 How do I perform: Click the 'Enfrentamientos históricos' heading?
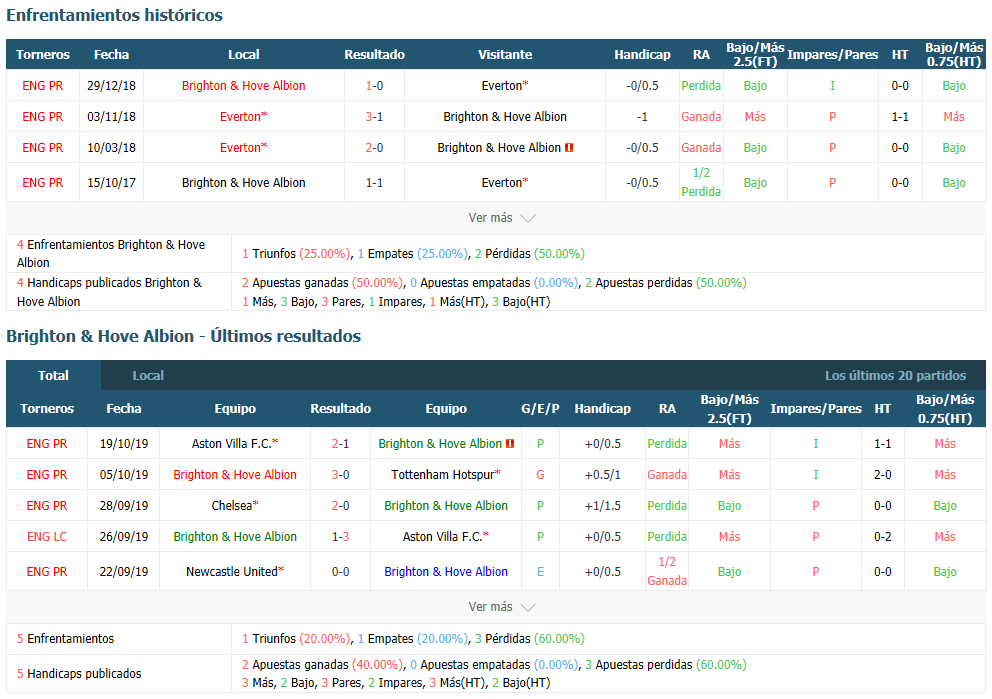(115, 15)
